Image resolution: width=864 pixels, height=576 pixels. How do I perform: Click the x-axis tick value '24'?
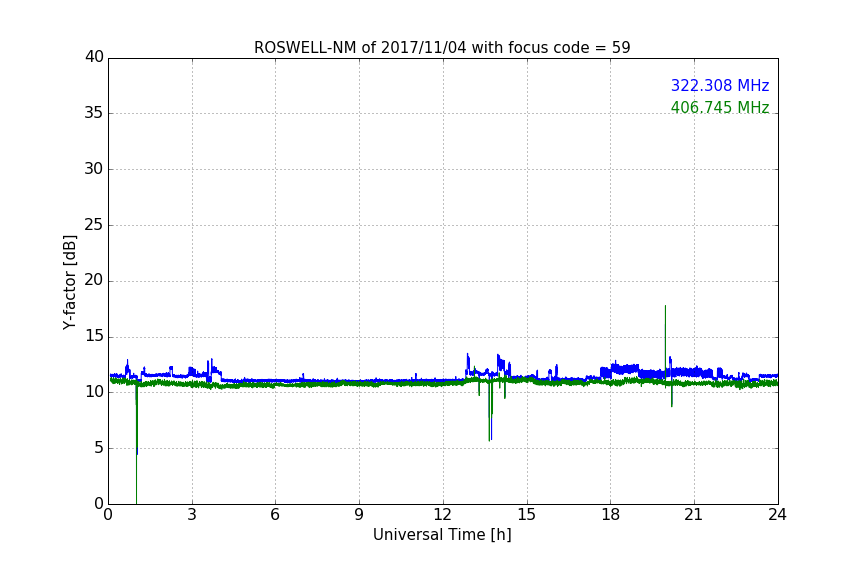777,515
